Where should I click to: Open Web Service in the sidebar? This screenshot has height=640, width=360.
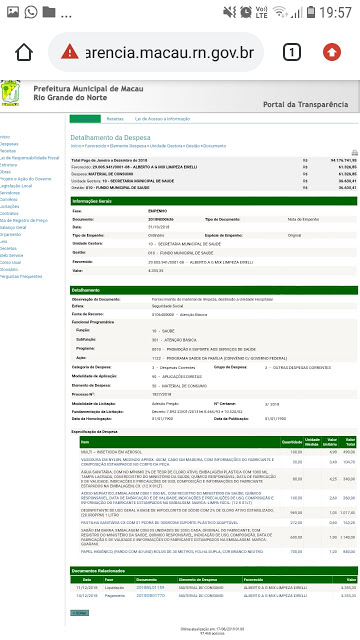[x=12, y=255]
